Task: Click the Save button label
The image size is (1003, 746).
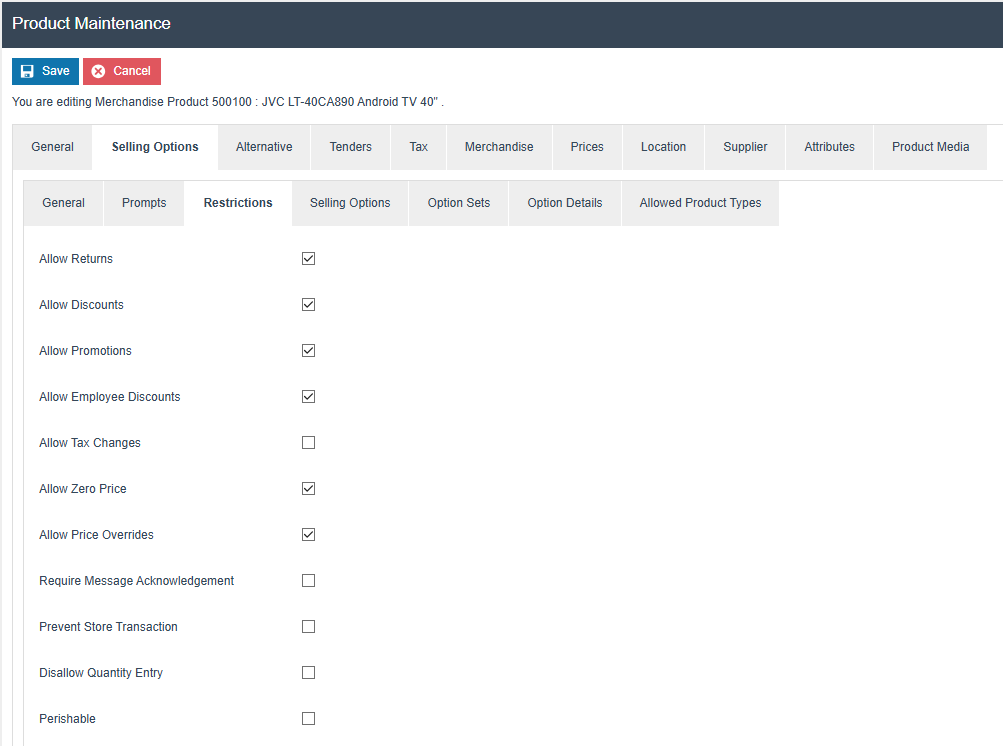Action: coord(56,71)
